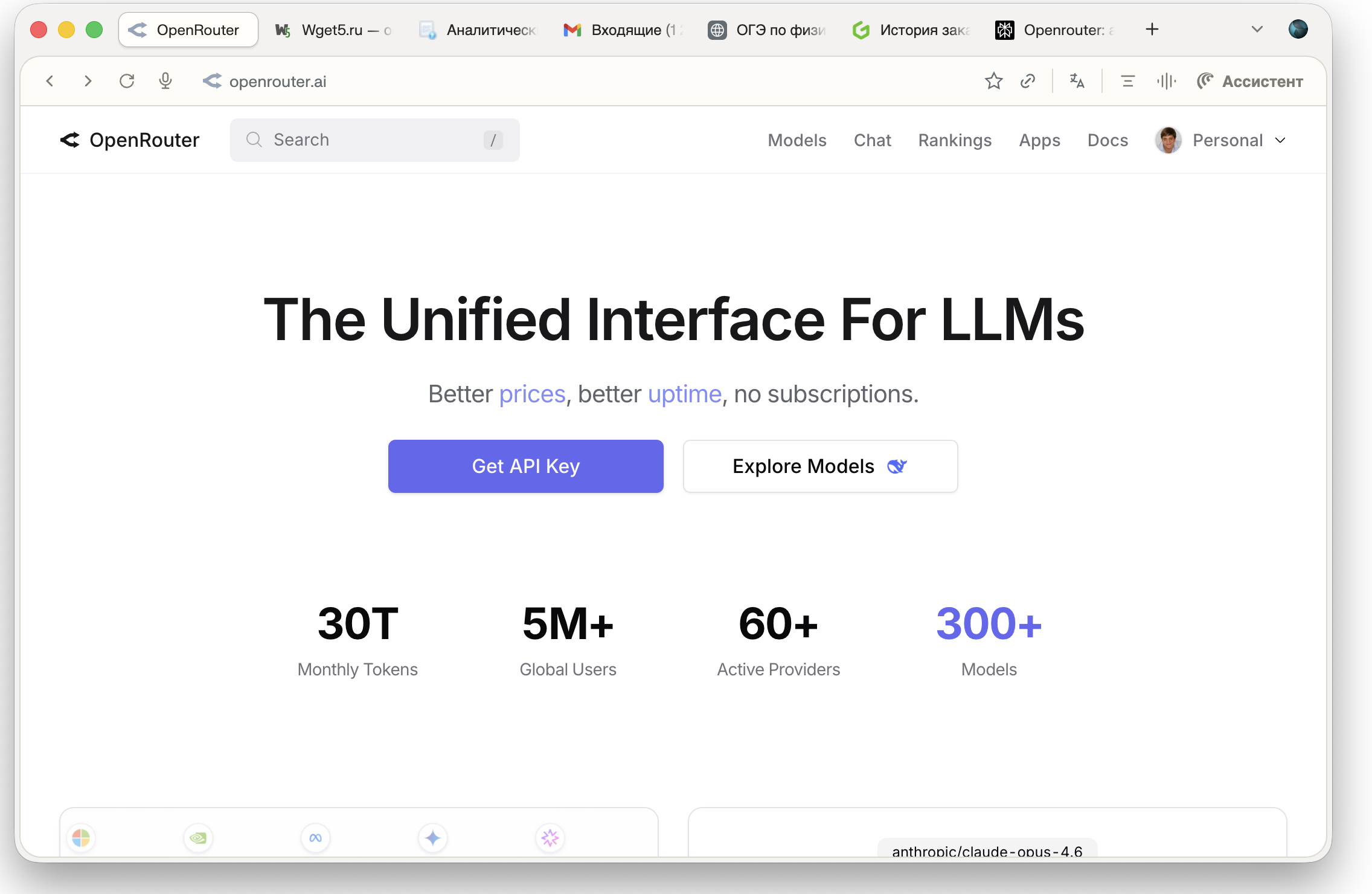Click the Get API Key button
The width and height of the screenshot is (1372, 894).
525,466
